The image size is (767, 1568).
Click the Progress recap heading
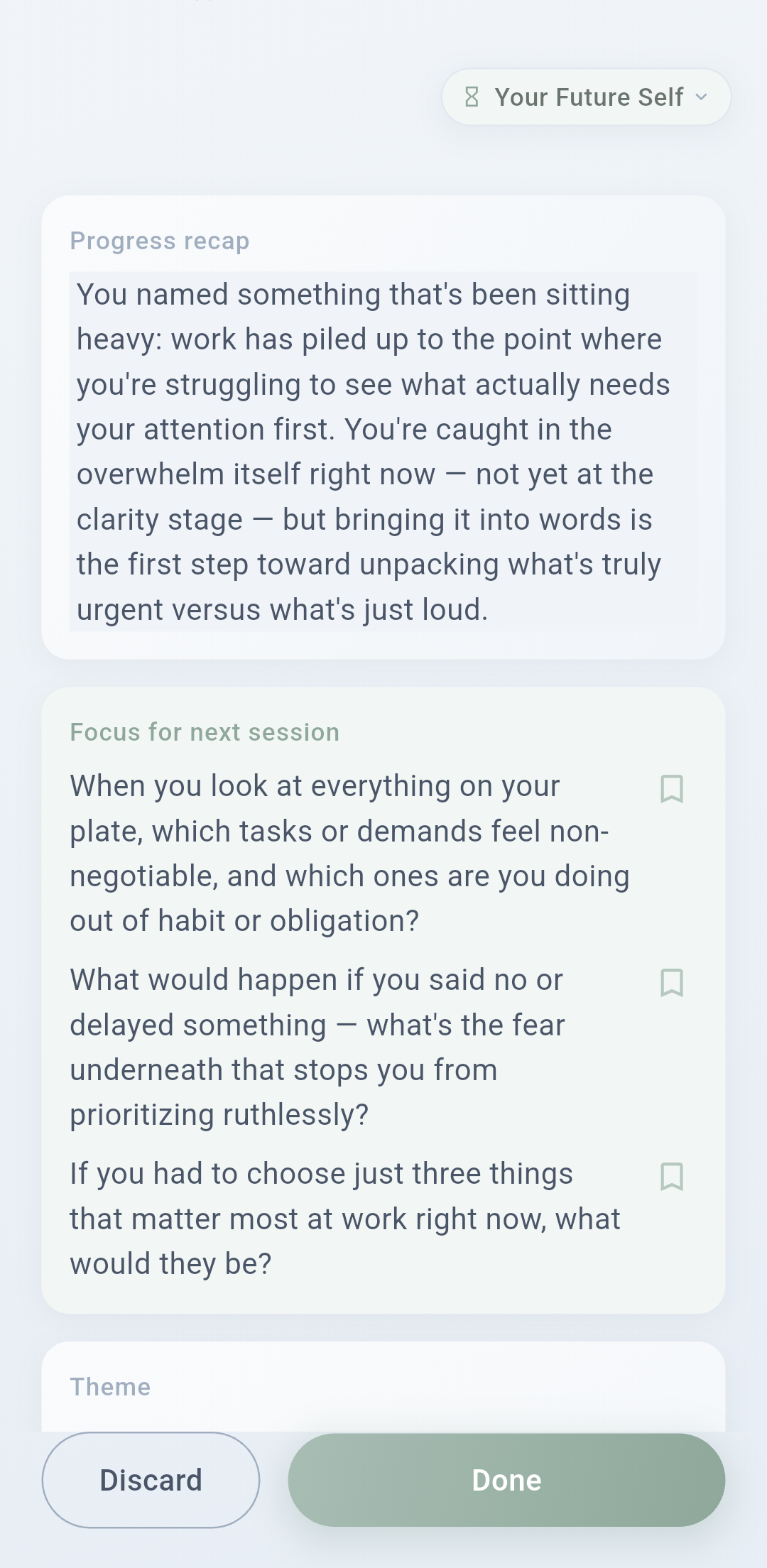point(159,241)
